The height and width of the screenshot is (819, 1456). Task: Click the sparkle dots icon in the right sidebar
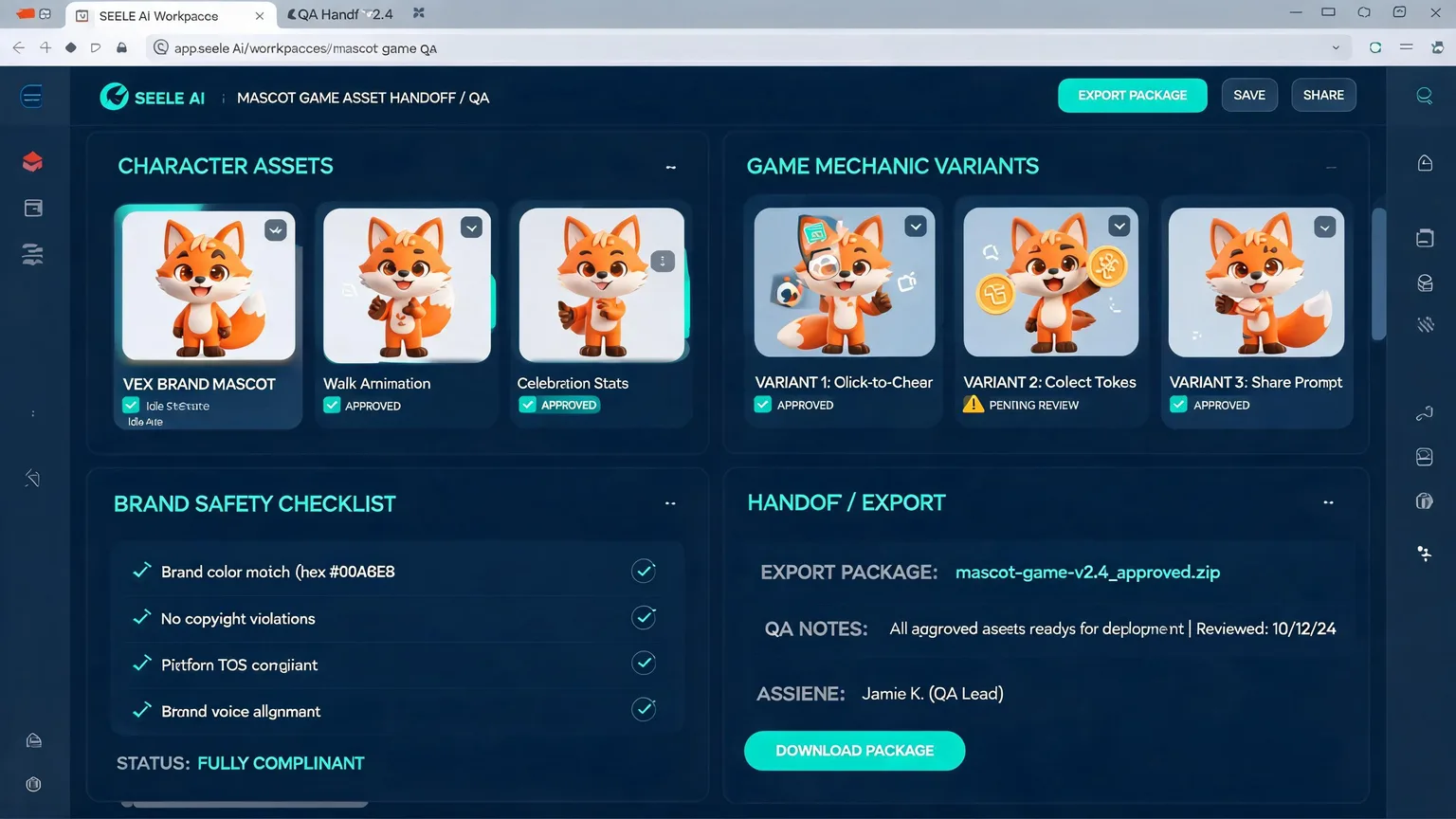(1424, 553)
